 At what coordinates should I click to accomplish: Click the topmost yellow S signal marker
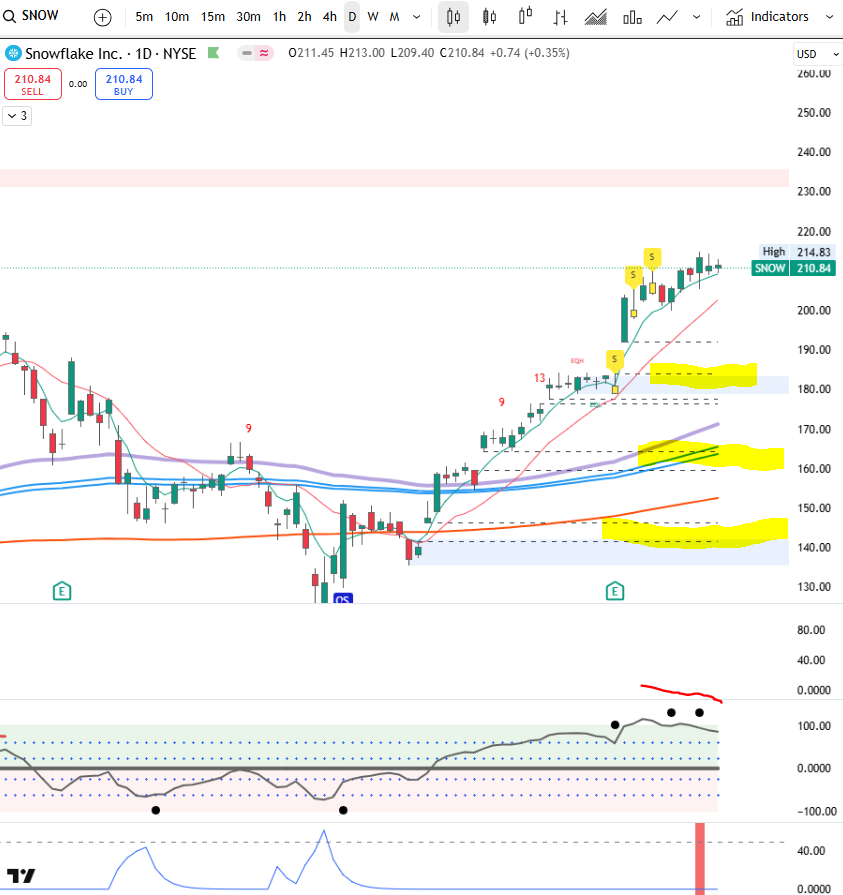pyautogui.click(x=652, y=257)
